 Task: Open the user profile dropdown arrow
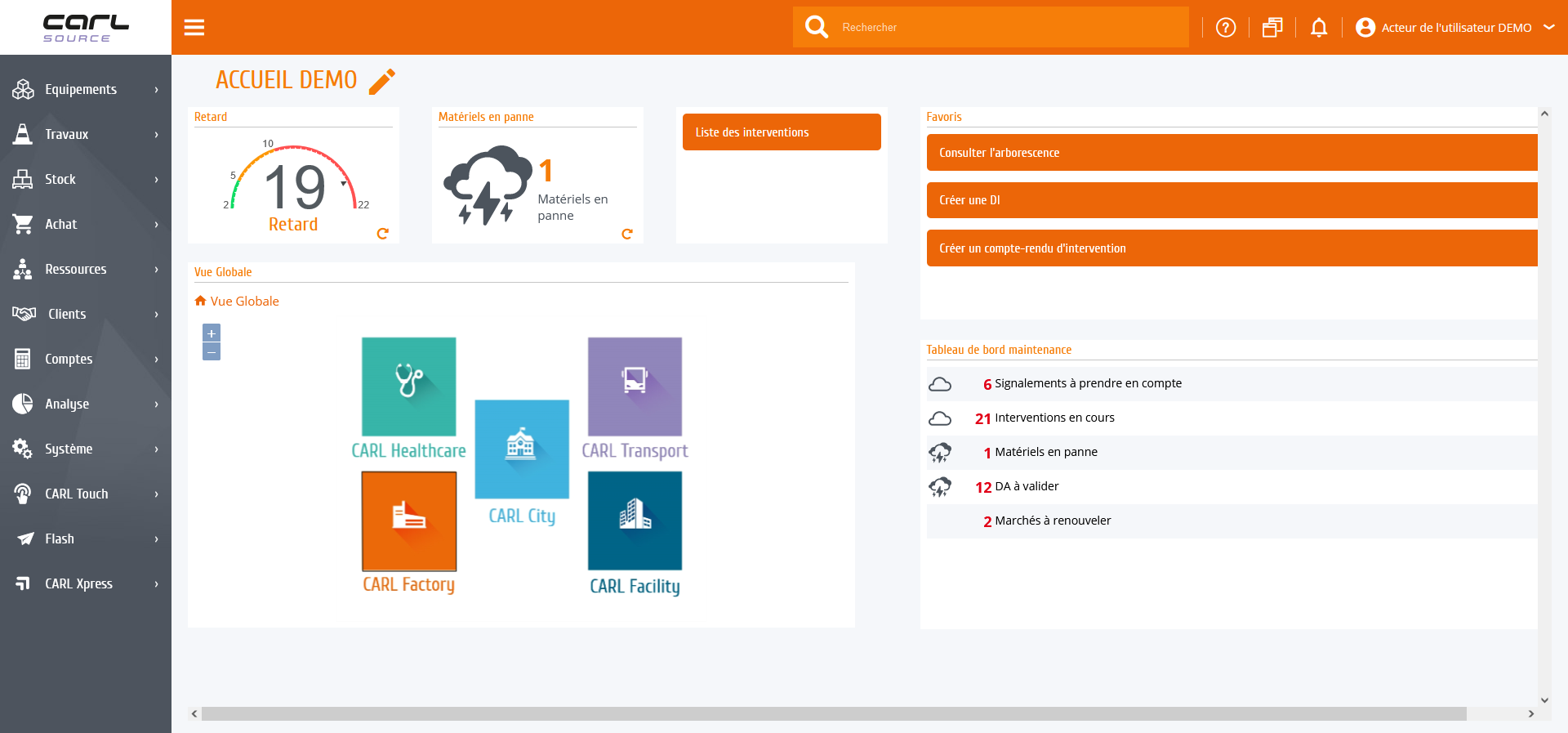pyautogui.click(x=1548, y=27)
